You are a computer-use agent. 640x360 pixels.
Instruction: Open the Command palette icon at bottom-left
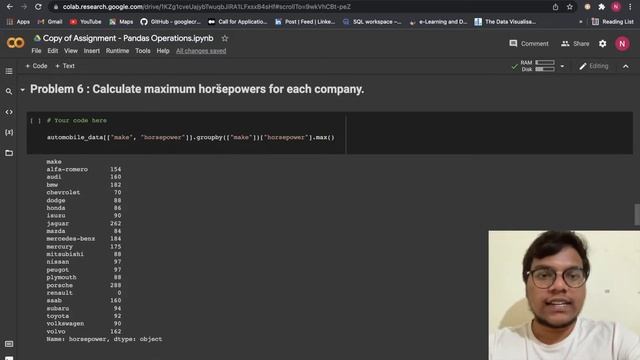click(9, 344)
